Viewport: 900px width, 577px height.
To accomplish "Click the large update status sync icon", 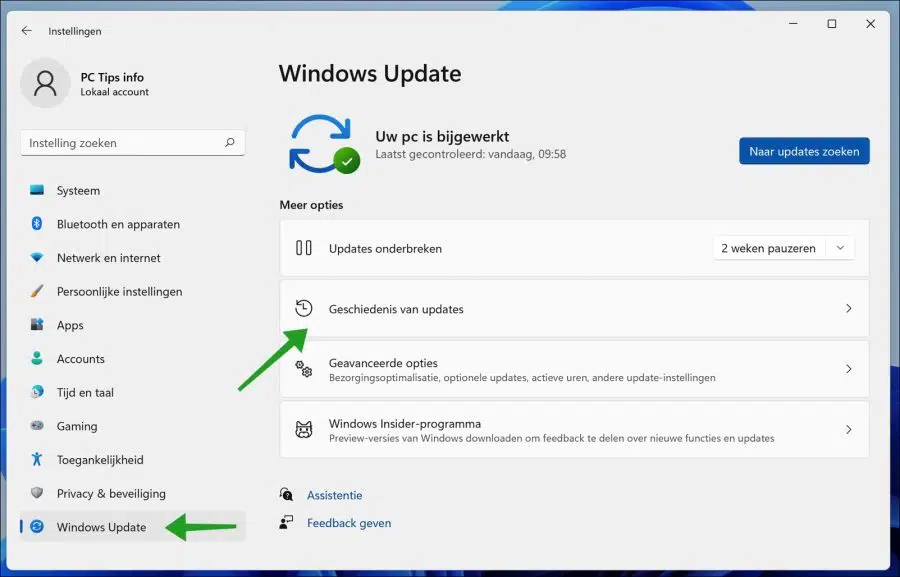I will [x=323, y=144].
